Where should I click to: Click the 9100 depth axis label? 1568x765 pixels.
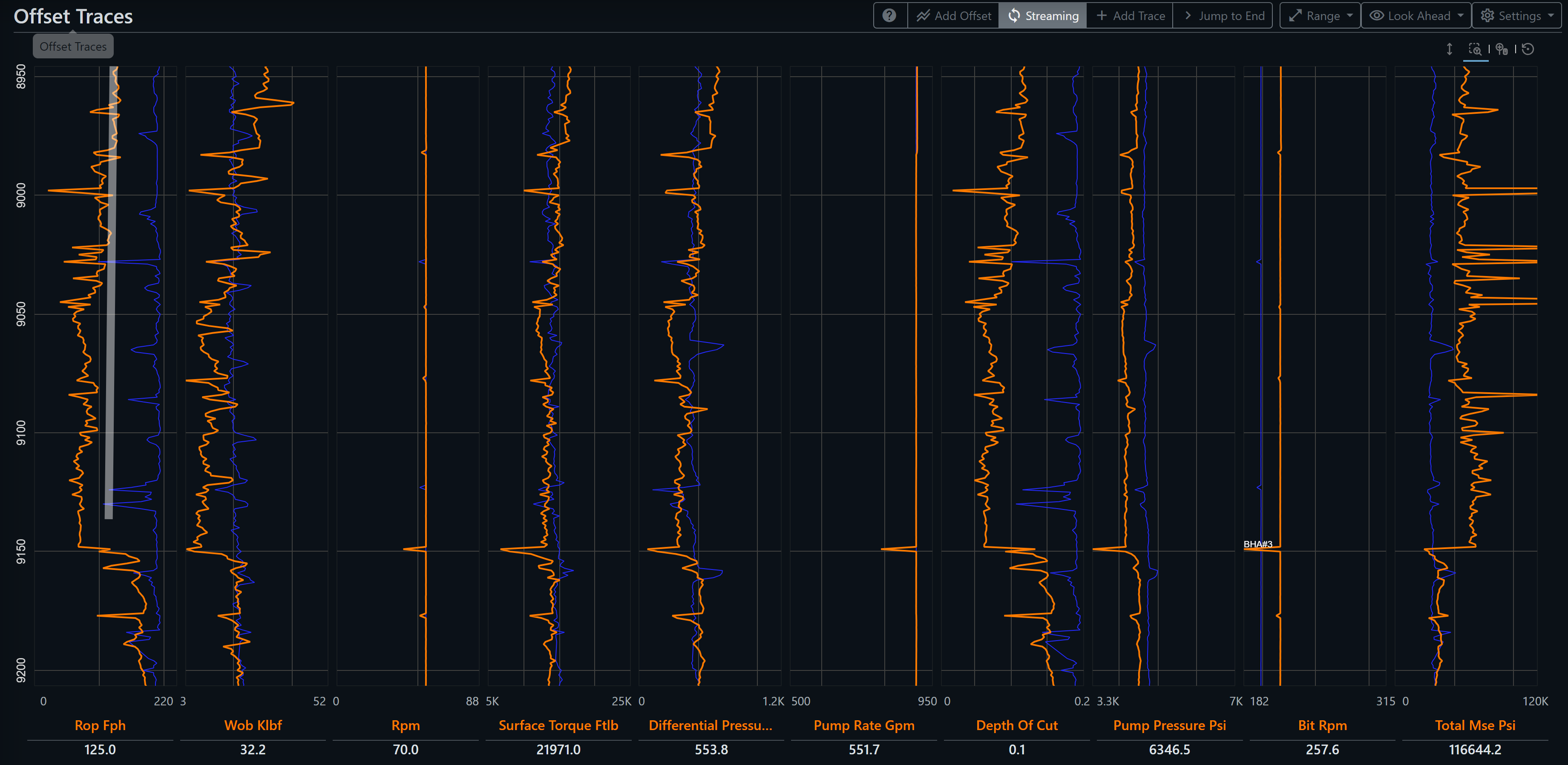(x=21, y=433)
